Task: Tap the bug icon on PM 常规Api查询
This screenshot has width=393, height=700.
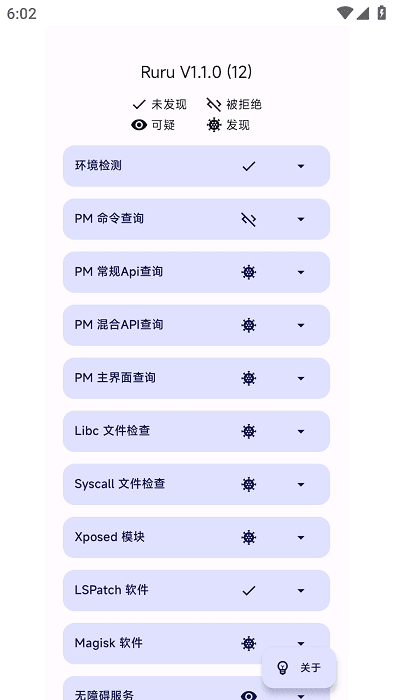Action: [249, 272]
